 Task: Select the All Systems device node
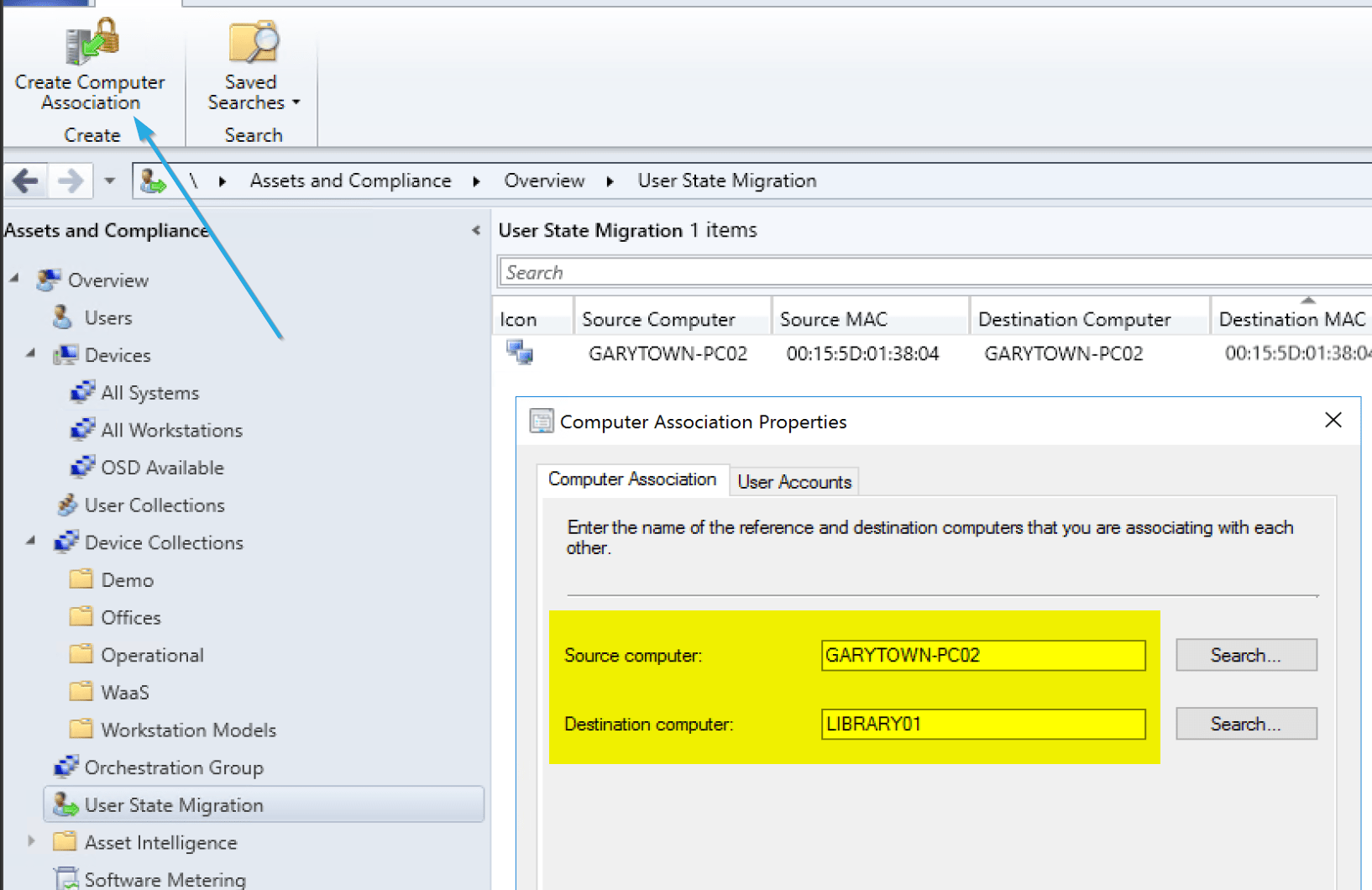pyautogui.click(x=149, y=393)
